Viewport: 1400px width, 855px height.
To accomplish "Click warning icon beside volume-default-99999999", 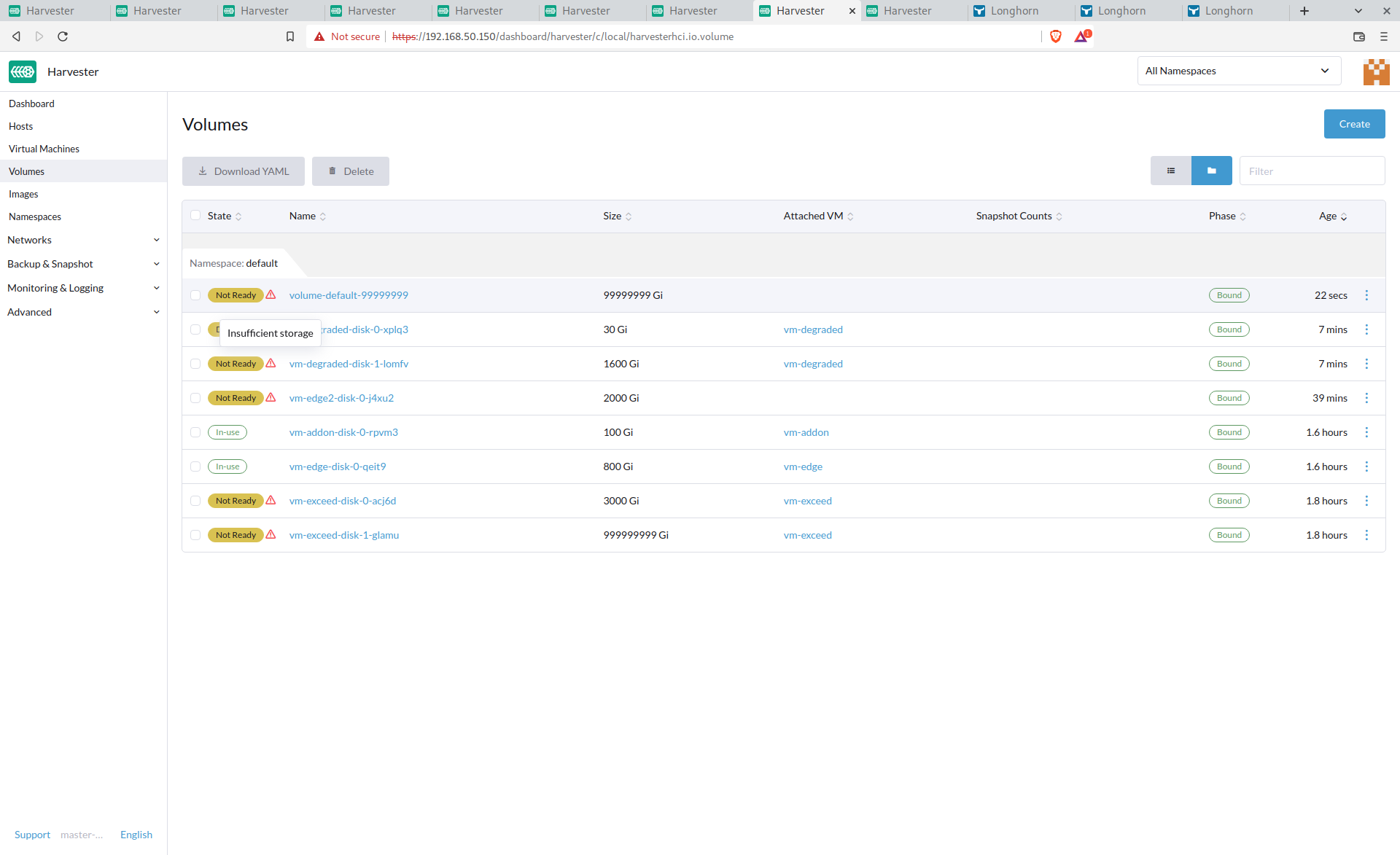I will (x=271, y=295).
